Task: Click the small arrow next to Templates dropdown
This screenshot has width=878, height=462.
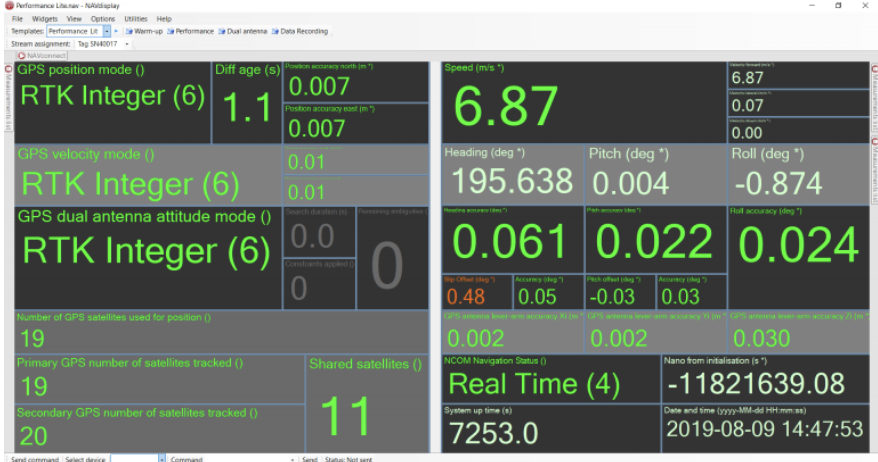Action: click(116, 31)
